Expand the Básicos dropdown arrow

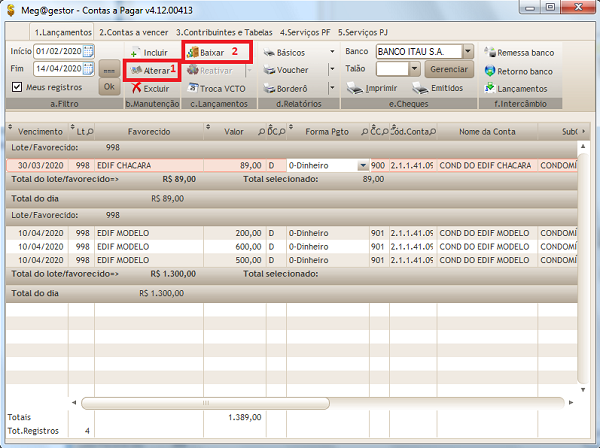coord(332,52)
